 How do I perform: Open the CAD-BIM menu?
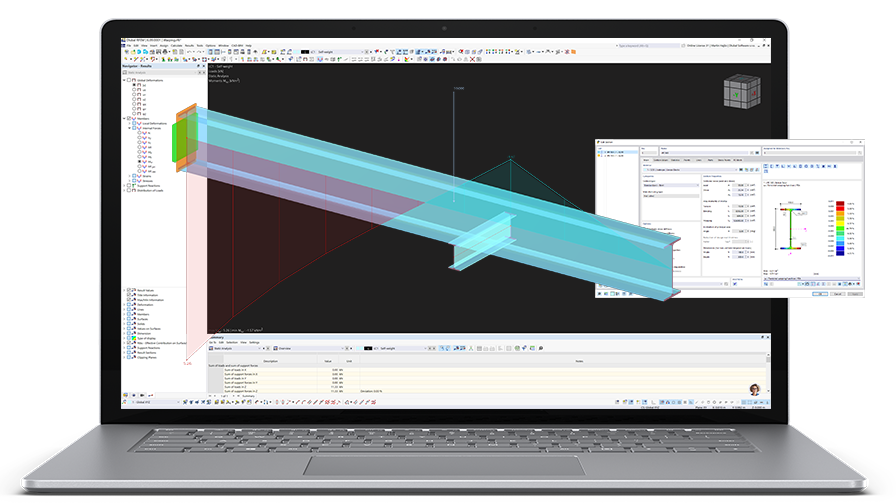coord(237,46)
